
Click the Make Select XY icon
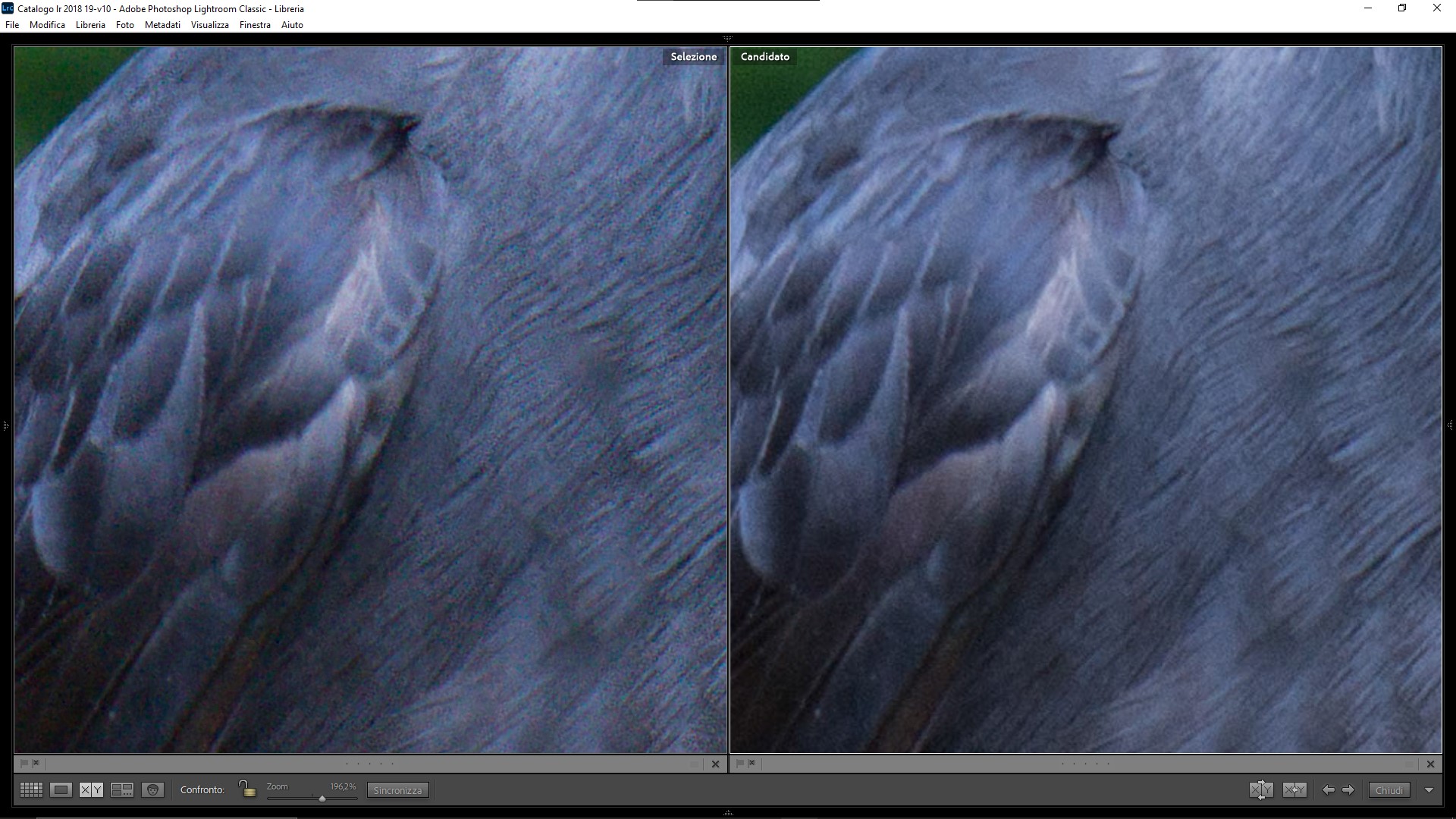(1294, 790)
